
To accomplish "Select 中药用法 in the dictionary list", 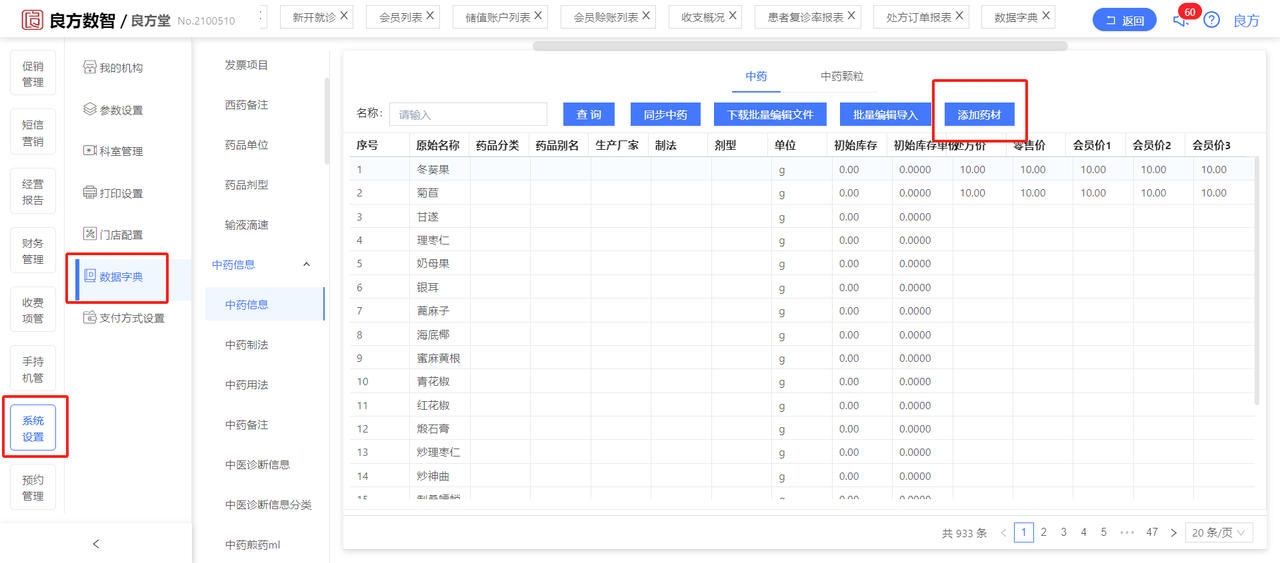I will (x=247, y=385).
